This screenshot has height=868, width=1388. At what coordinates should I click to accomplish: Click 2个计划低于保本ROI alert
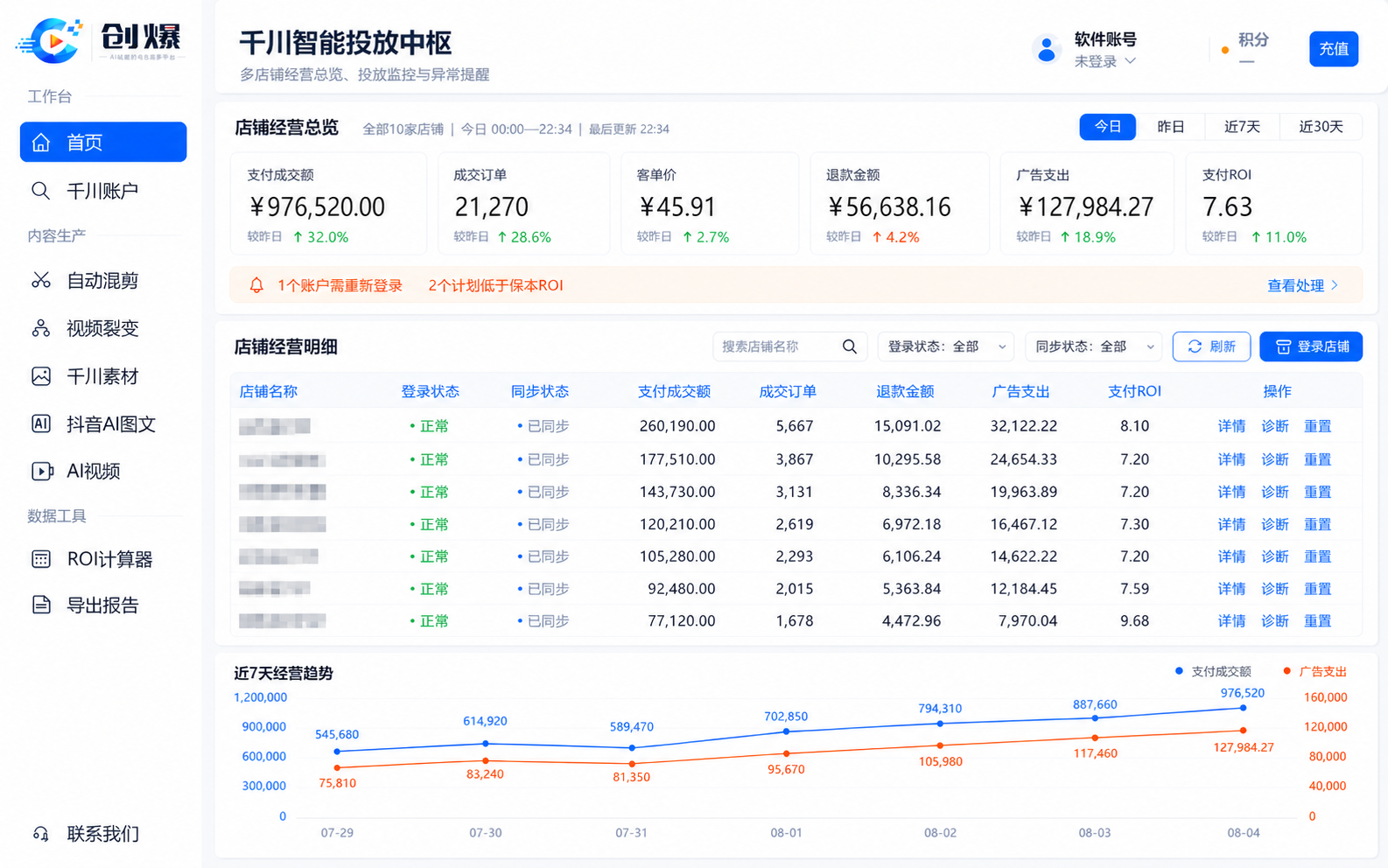pos(495,285)
